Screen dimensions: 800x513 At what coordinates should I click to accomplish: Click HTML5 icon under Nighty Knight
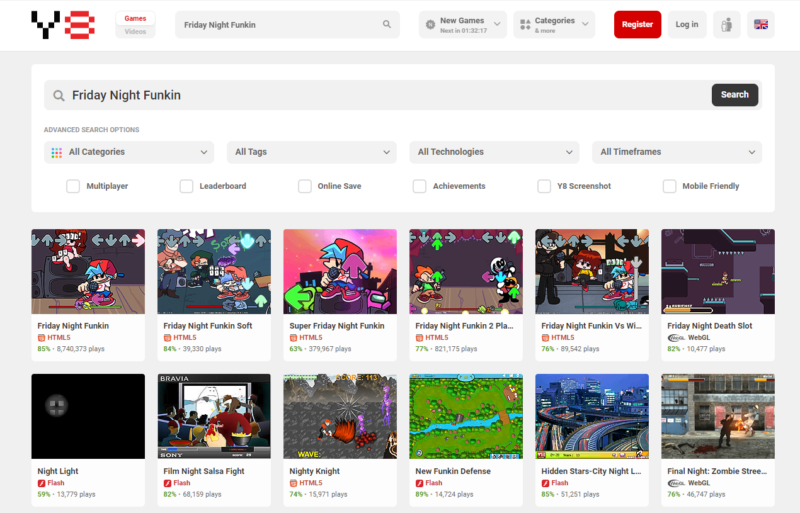tap(293, 483)
